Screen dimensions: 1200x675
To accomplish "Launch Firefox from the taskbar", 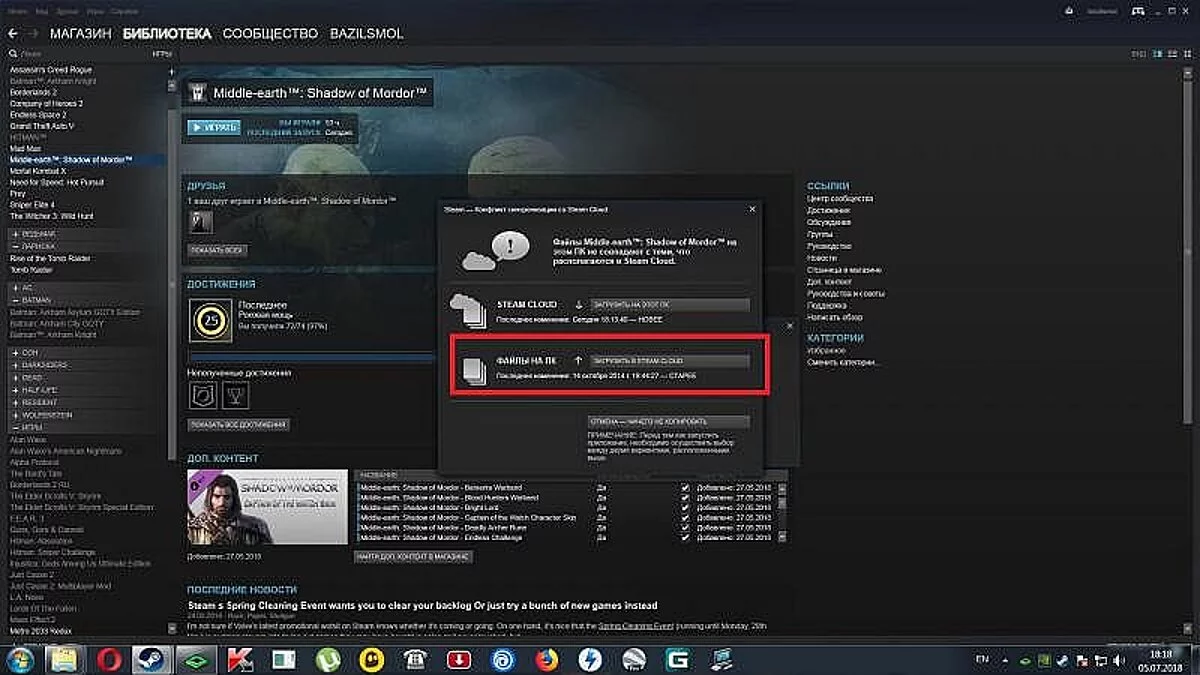I will [546, 659].
